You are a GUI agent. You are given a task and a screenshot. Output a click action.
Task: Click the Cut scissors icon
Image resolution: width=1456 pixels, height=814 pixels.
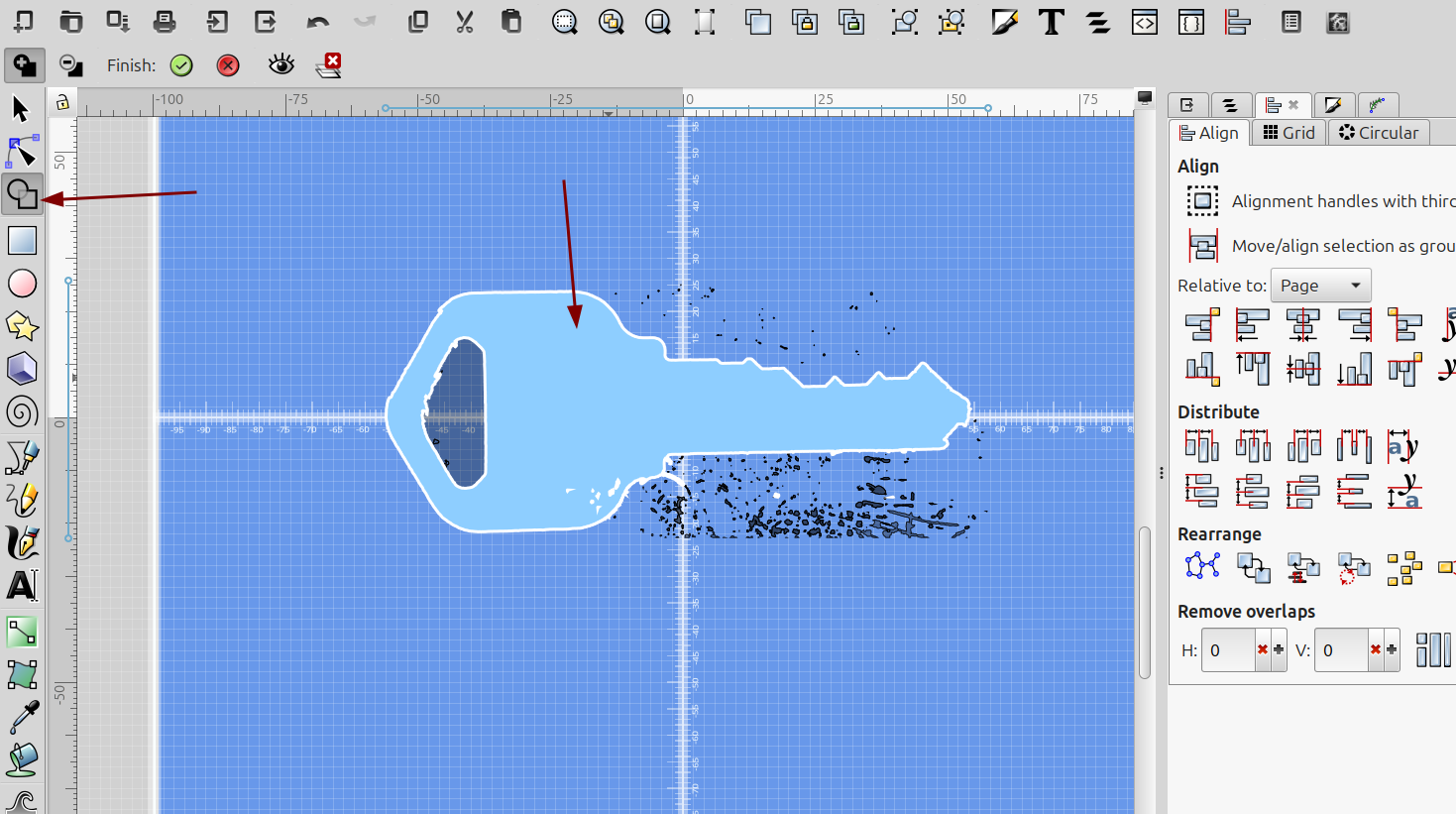pyautogui.click(x=464, y=22)
